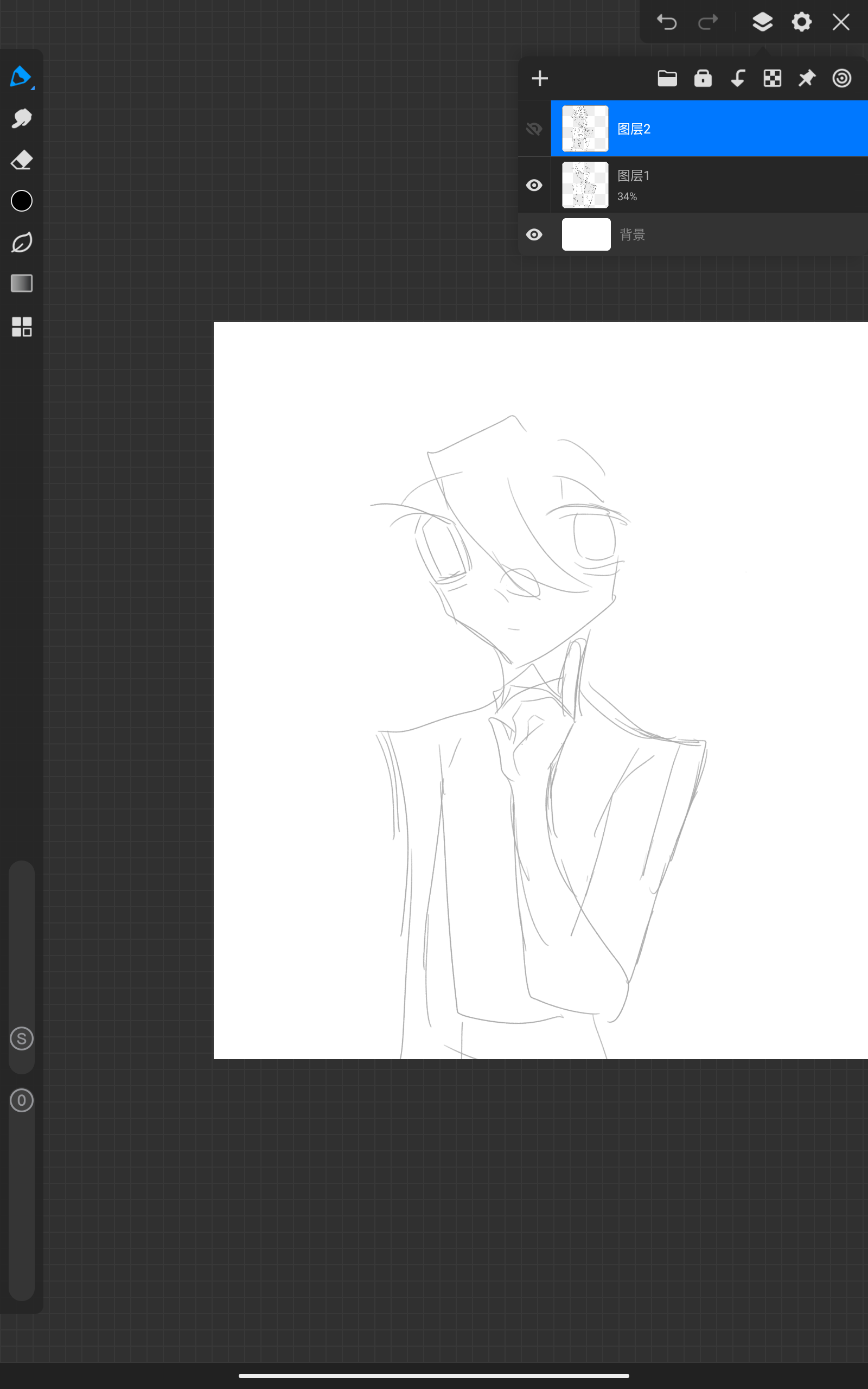The image size is (868, 1389).
Task: Open the black color swatch
Action: tap(21, 201)
